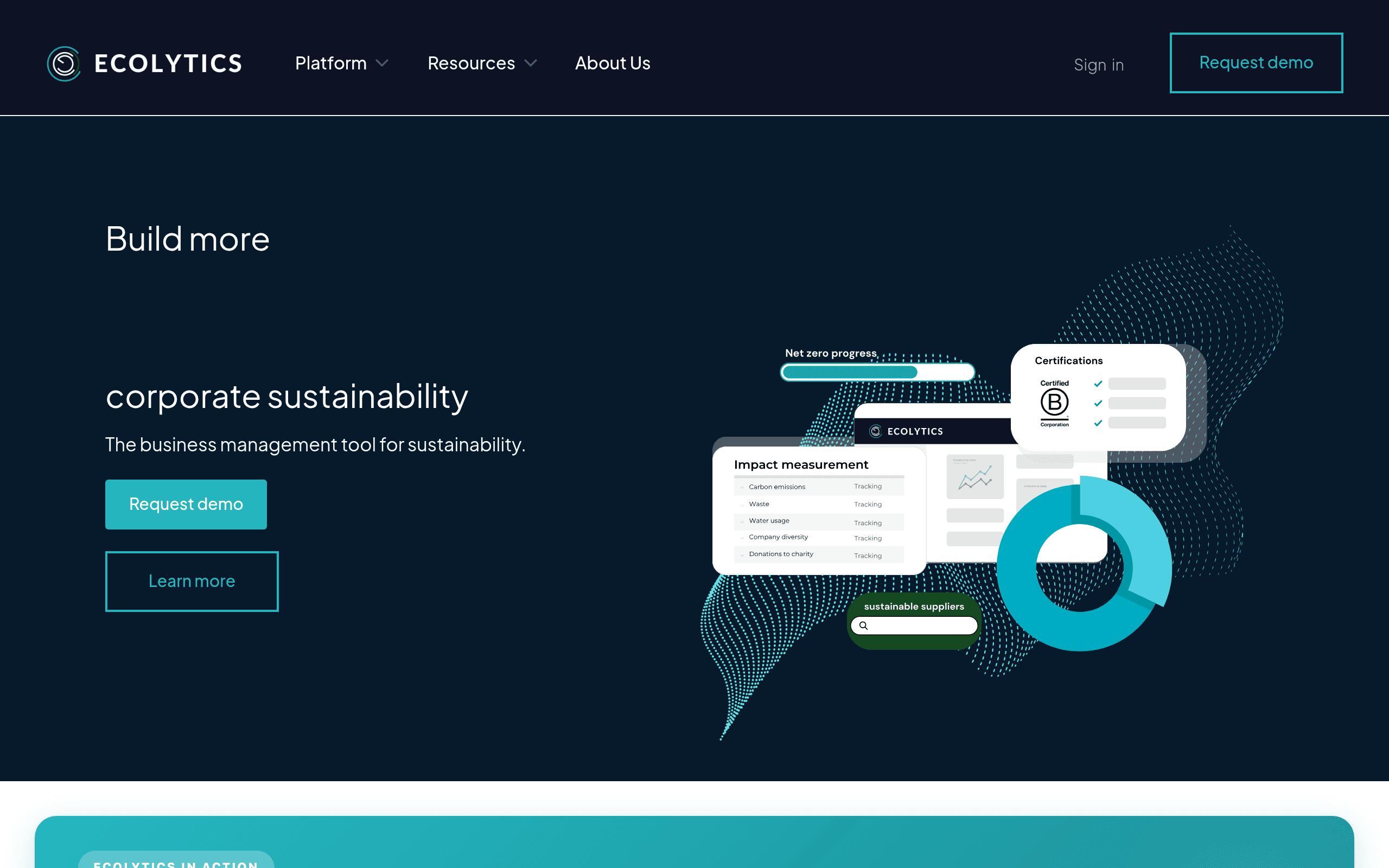Screen dimensions: 1389x868
Task: Click the sustainable suppliers search field
Action: point(914,626)
